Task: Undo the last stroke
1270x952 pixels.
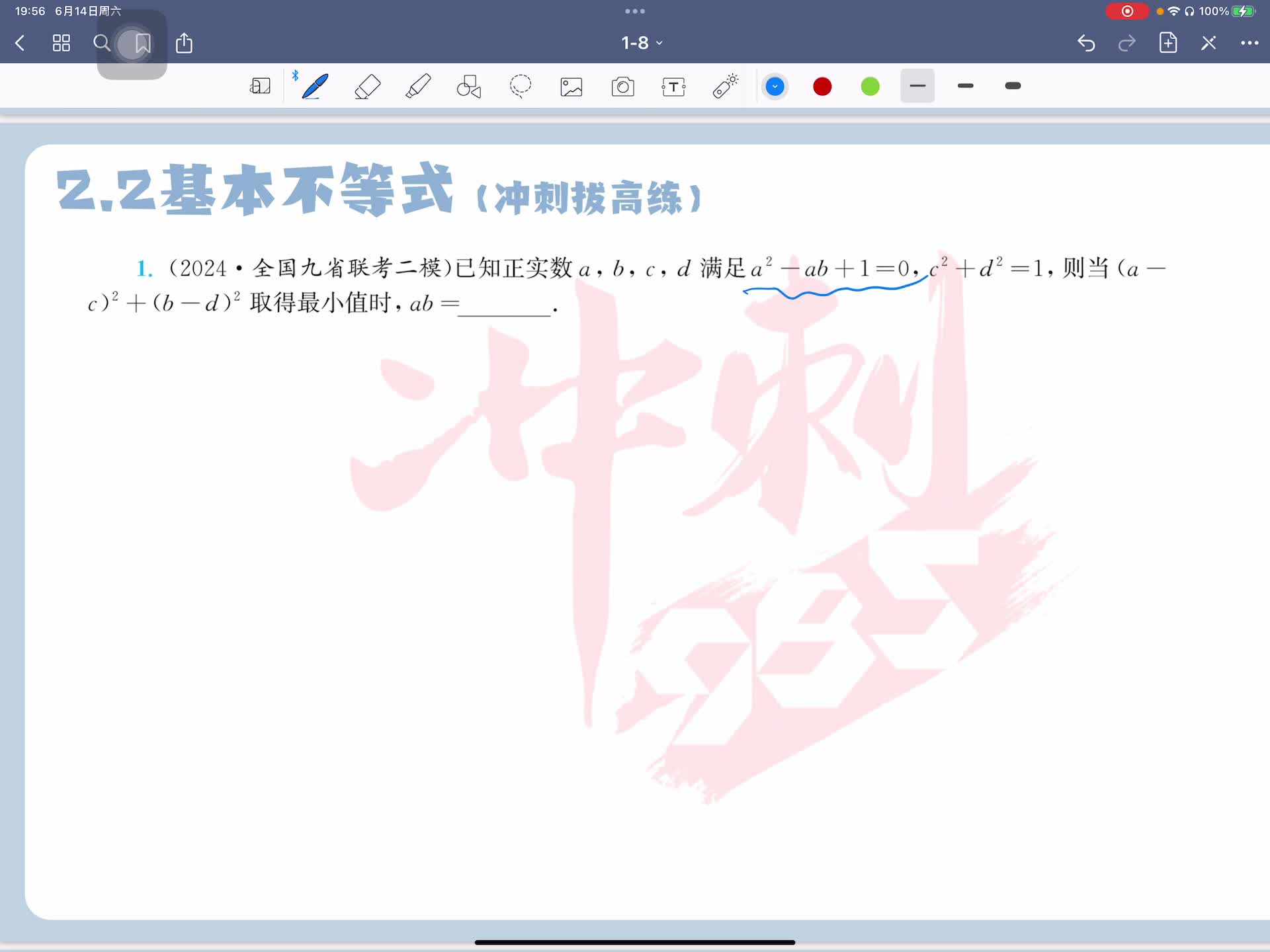Action: click(1085, 44)
